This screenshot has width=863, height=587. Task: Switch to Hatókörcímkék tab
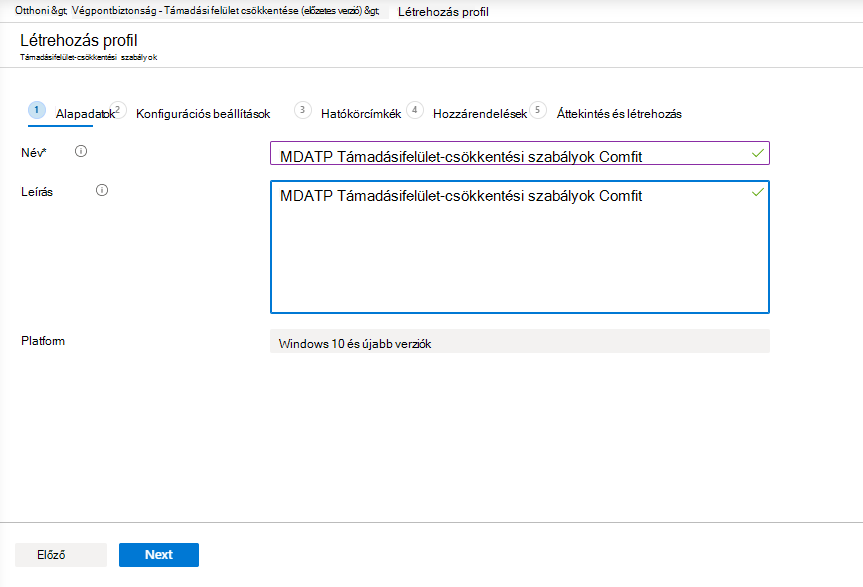[361, 114]
